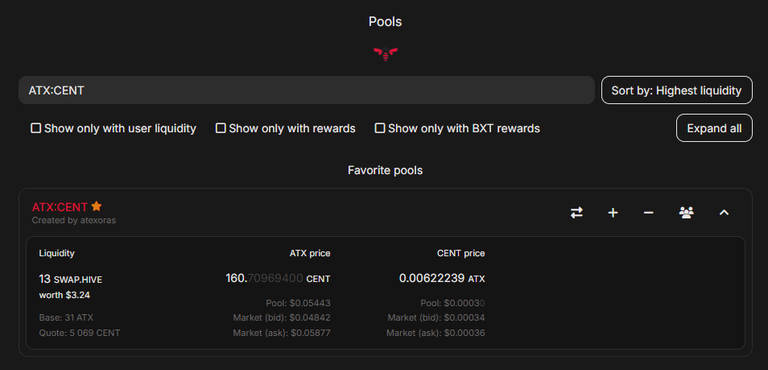Screen dimensions: 768x370
Task: Focus the ATX:CENT search field
Action: pos(307,90)
